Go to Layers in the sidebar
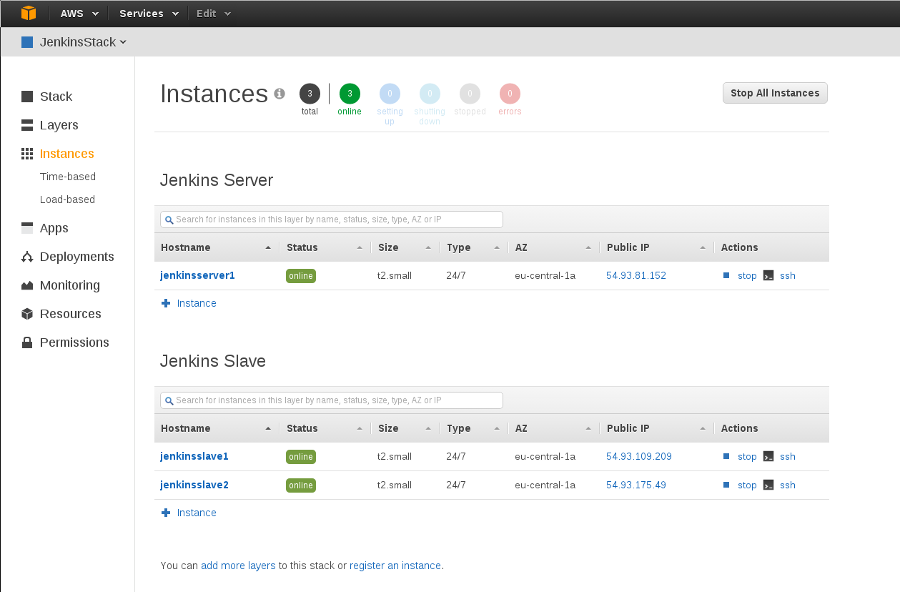 coord(59,125)
